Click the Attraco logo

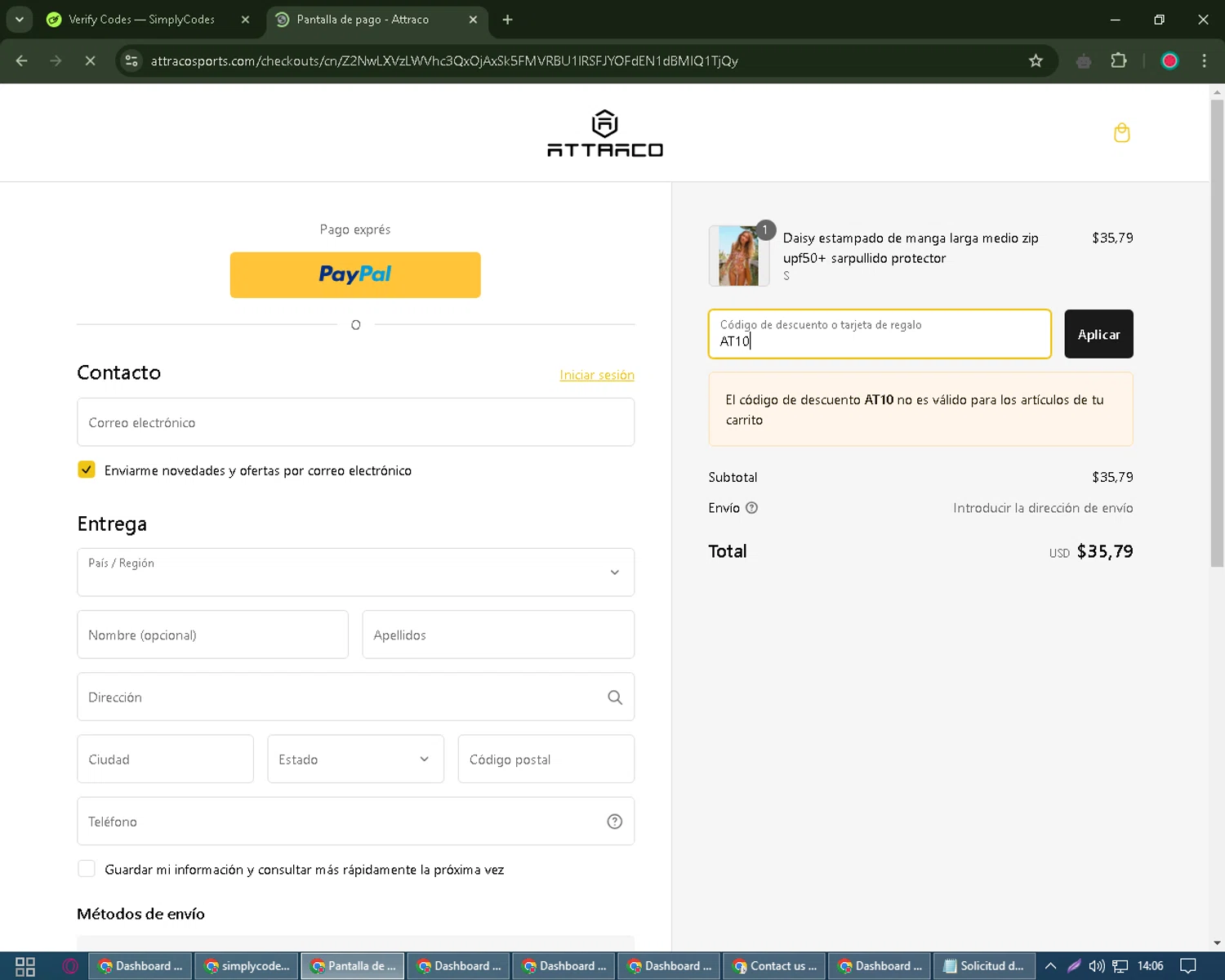click(x=605, y=133)
